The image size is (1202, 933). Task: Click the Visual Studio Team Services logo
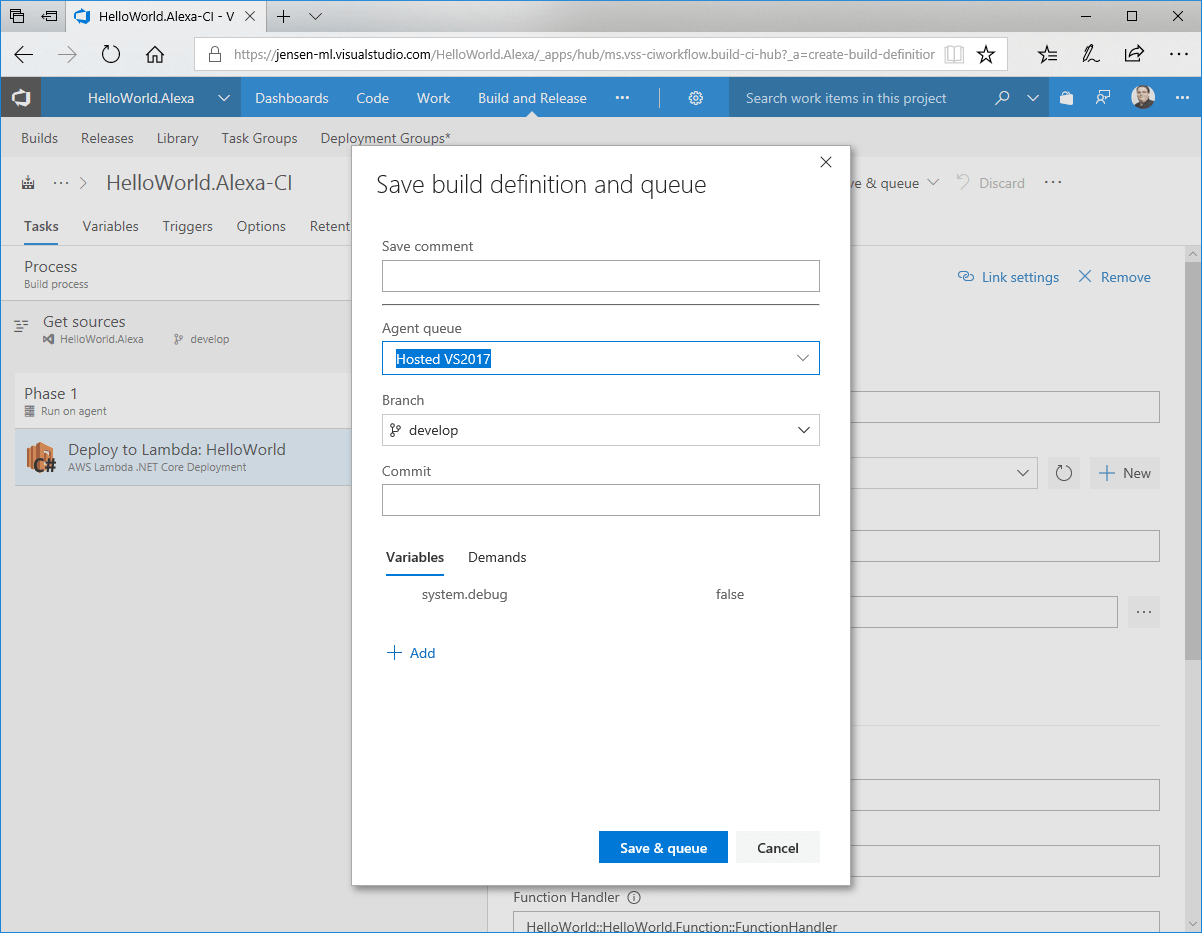coord(21,98)
